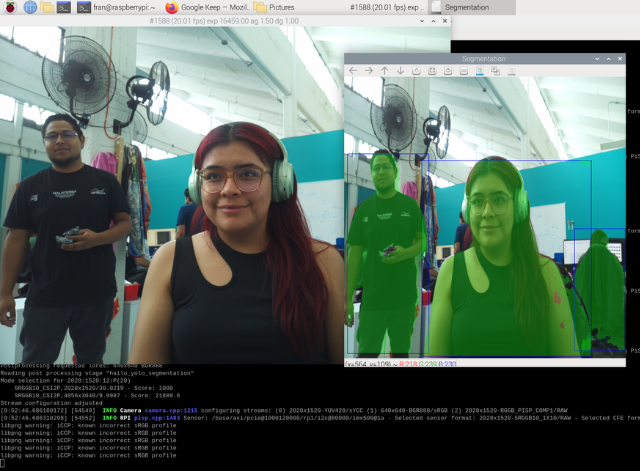The image size is (640, 471).
Task: Reset Segmentation zoom to original size
Action: coord(416,71)
